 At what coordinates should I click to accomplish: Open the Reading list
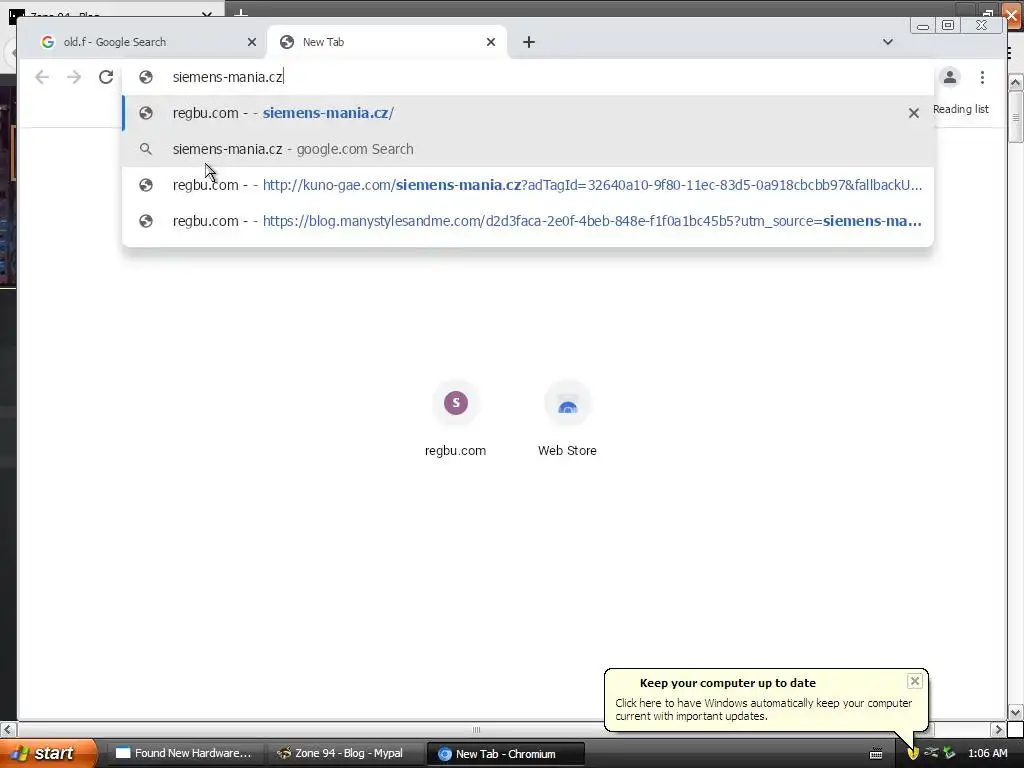pyautogui.click(x=961, y=109)
